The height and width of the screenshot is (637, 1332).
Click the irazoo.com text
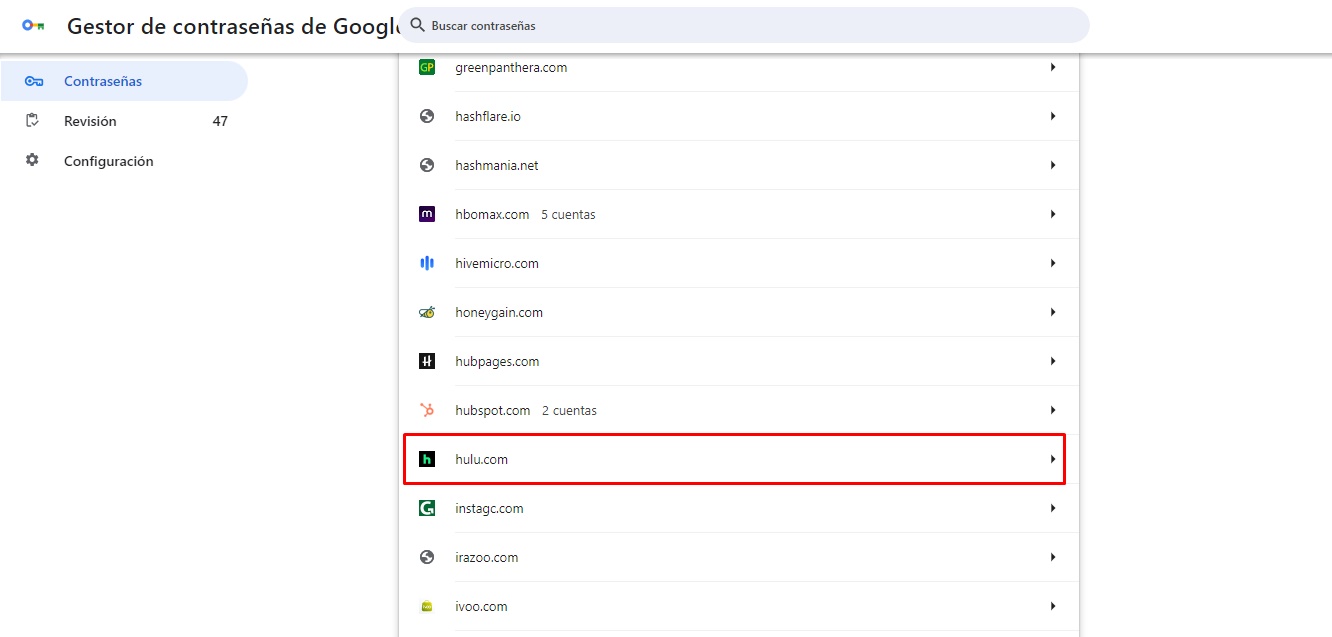click(x=487, y=557)
